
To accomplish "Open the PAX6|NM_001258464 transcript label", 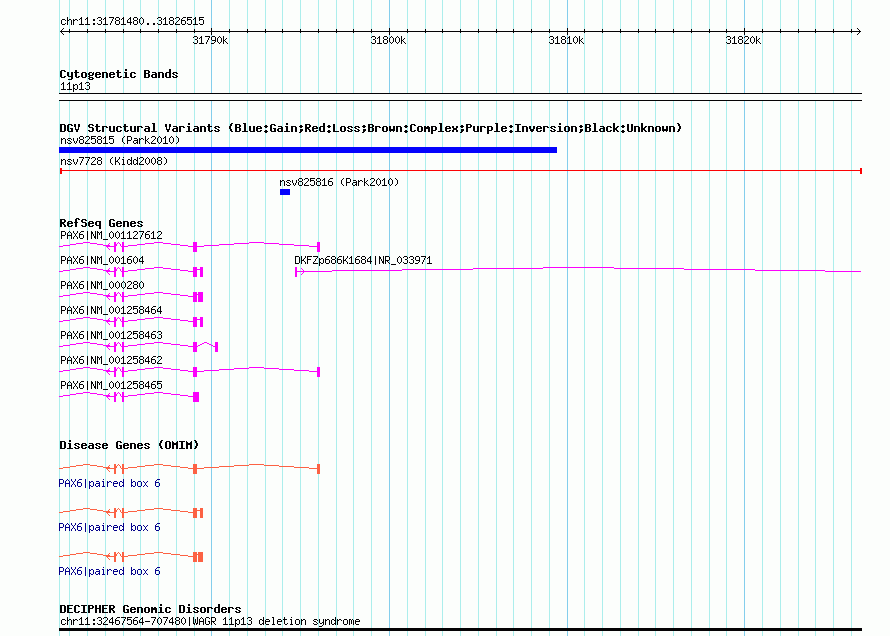I will (111, 310).
